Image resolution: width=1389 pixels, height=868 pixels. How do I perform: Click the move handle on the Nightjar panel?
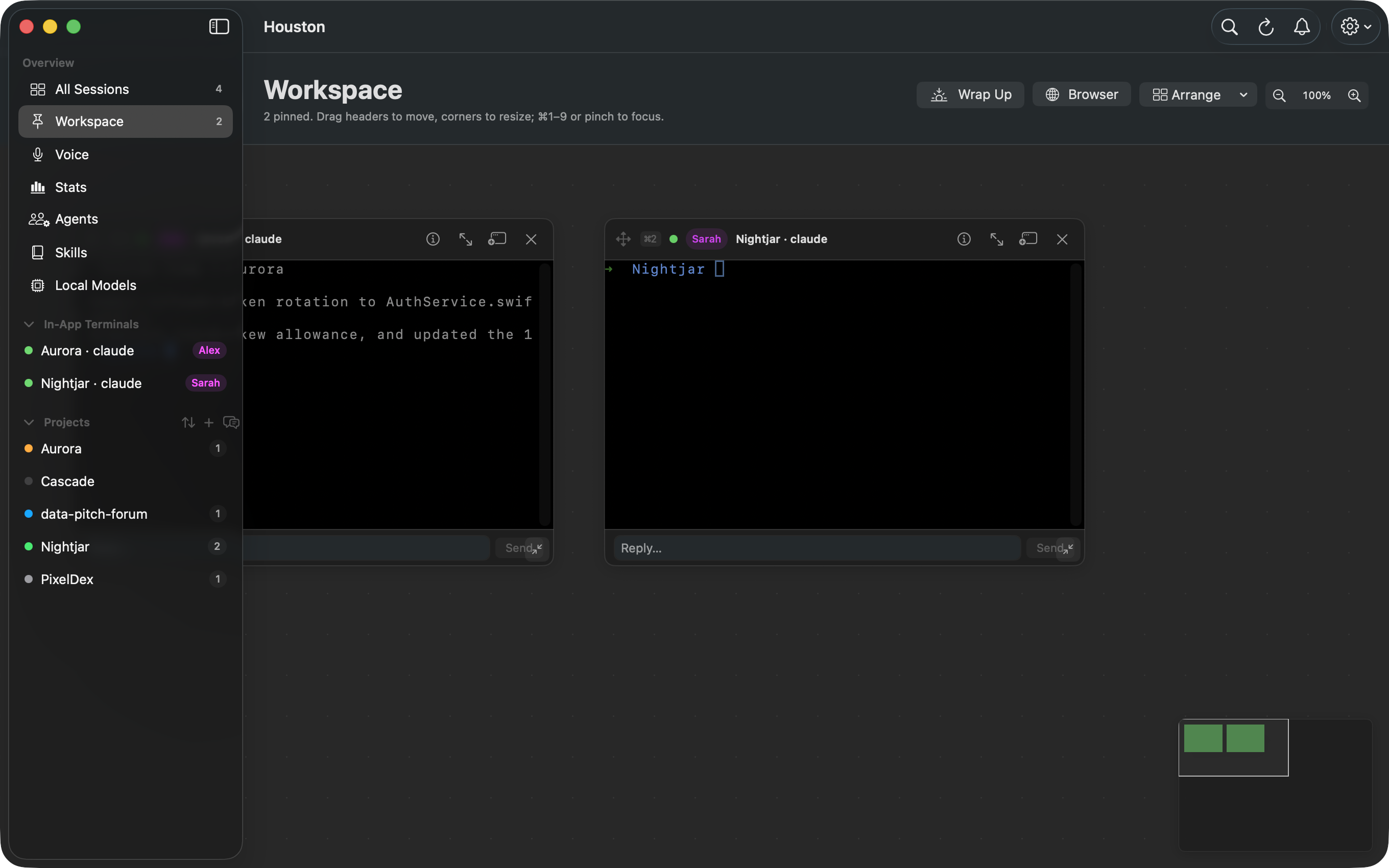(x=624, y=239)
